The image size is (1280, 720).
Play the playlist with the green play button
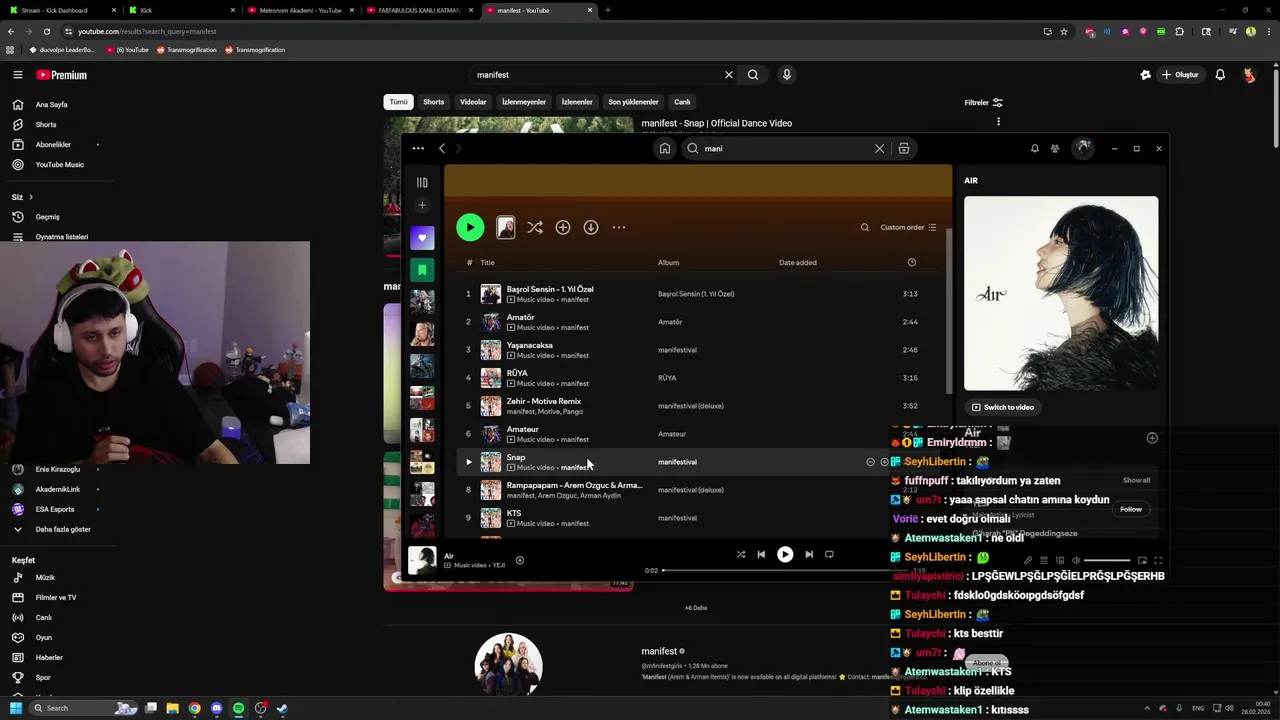470,227
